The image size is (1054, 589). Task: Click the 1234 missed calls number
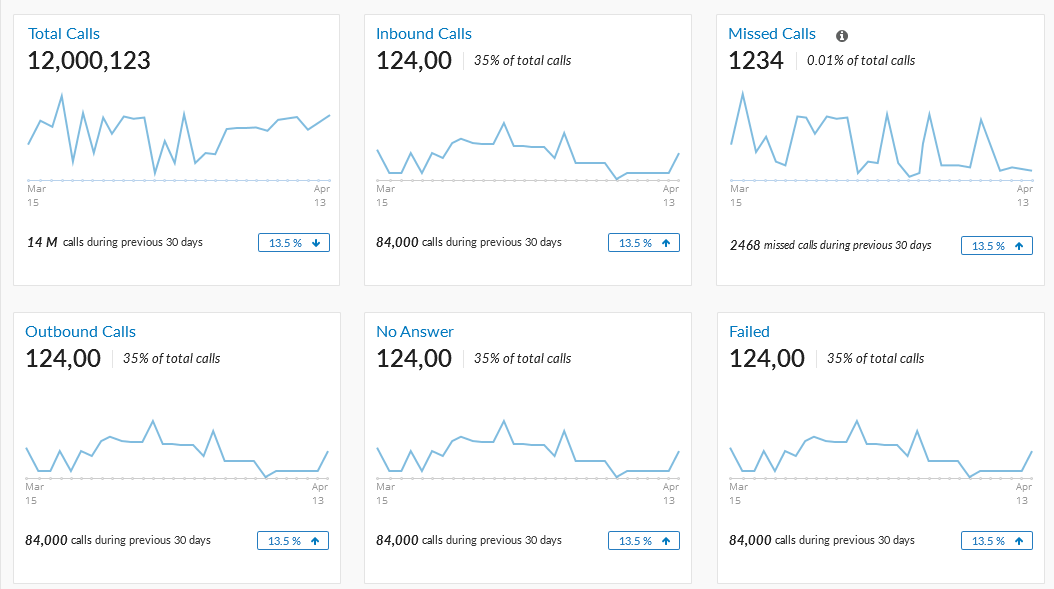[756, 61]
